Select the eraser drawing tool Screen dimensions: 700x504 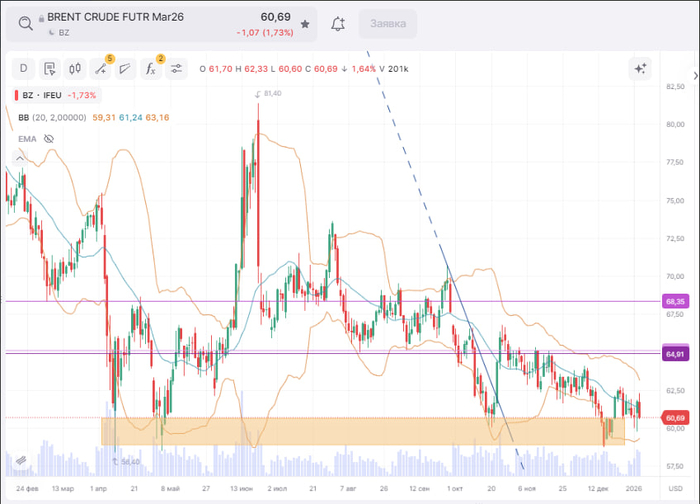click(x=125, y=69)
